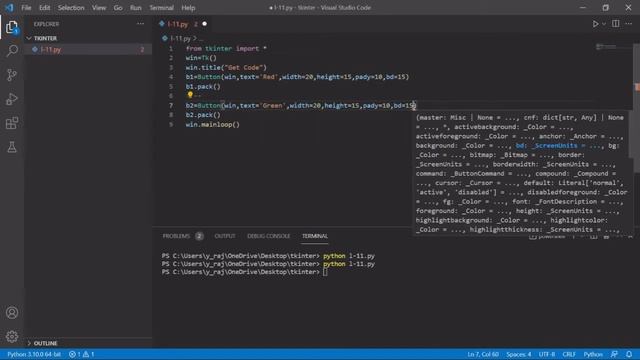Switch to the PROBLEMS panel tab
Screen dimensions: 640x360
tap(176, 236)
